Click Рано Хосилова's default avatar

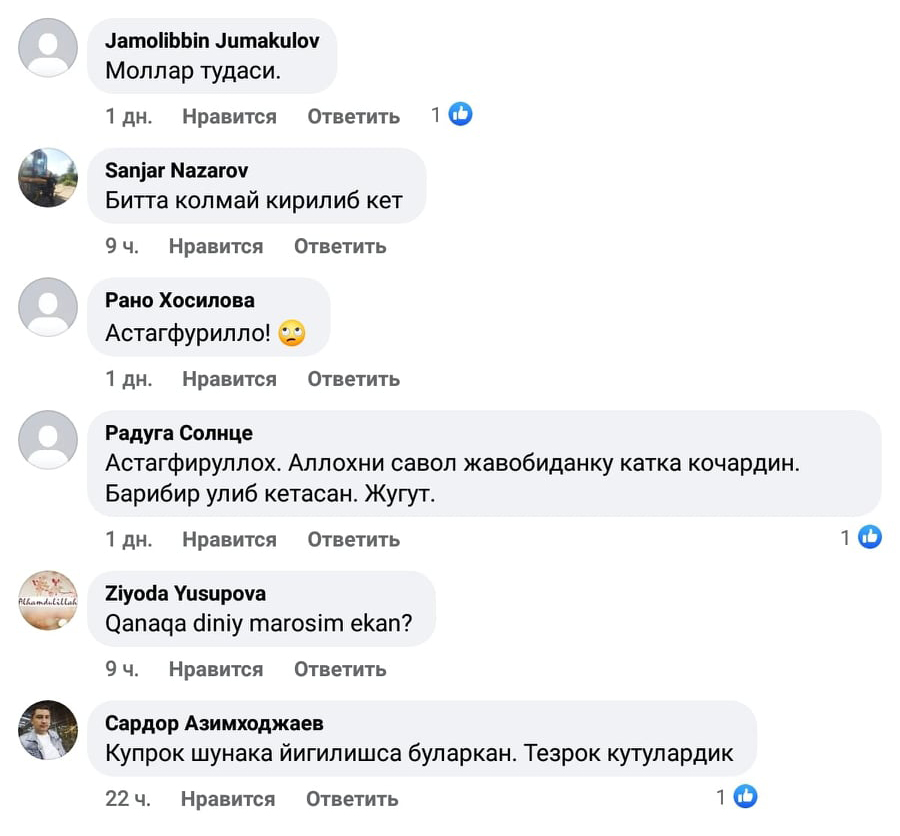pyautogui.click(x=48, y=307)
